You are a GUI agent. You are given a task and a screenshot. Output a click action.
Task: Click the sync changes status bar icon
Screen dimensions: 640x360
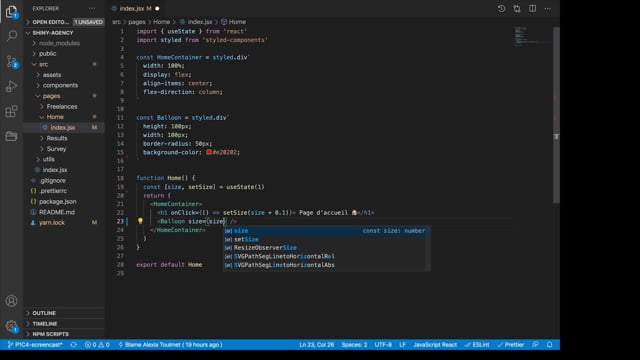click(x=73, y=345)
